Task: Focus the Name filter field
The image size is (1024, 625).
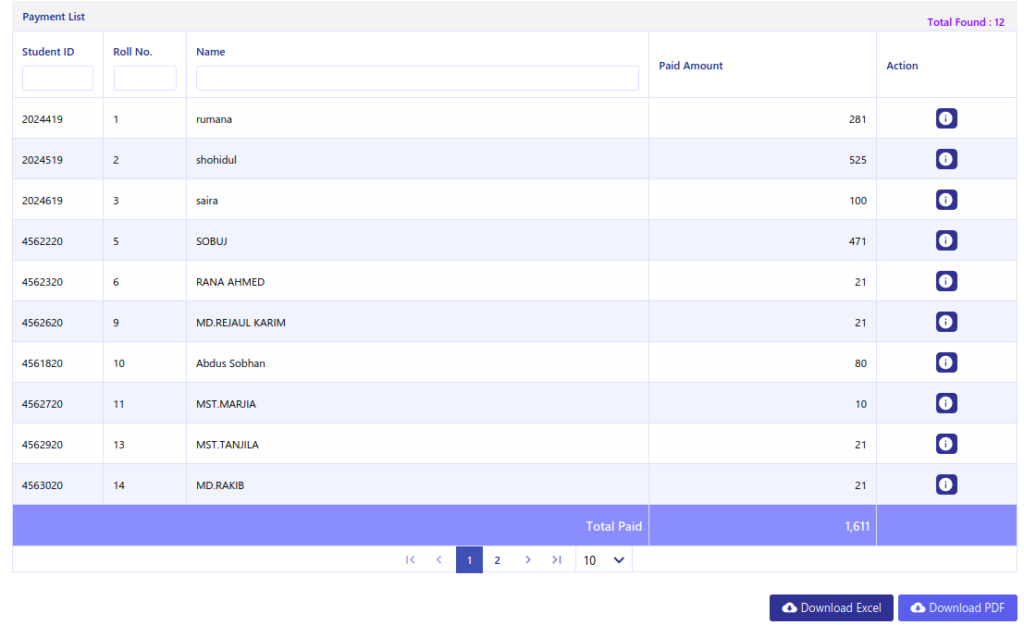Action: tap(417, 78)
